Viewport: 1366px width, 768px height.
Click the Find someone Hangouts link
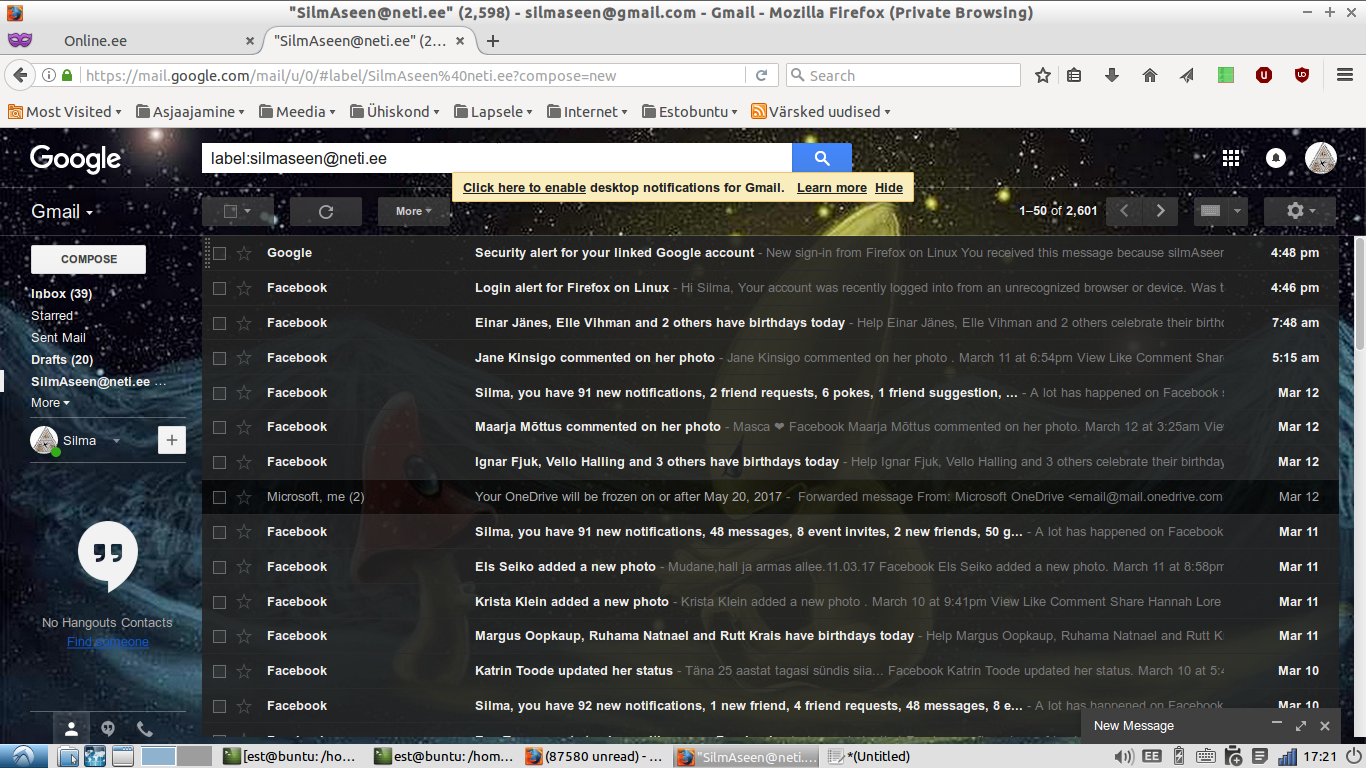click(x=108, y=642)
